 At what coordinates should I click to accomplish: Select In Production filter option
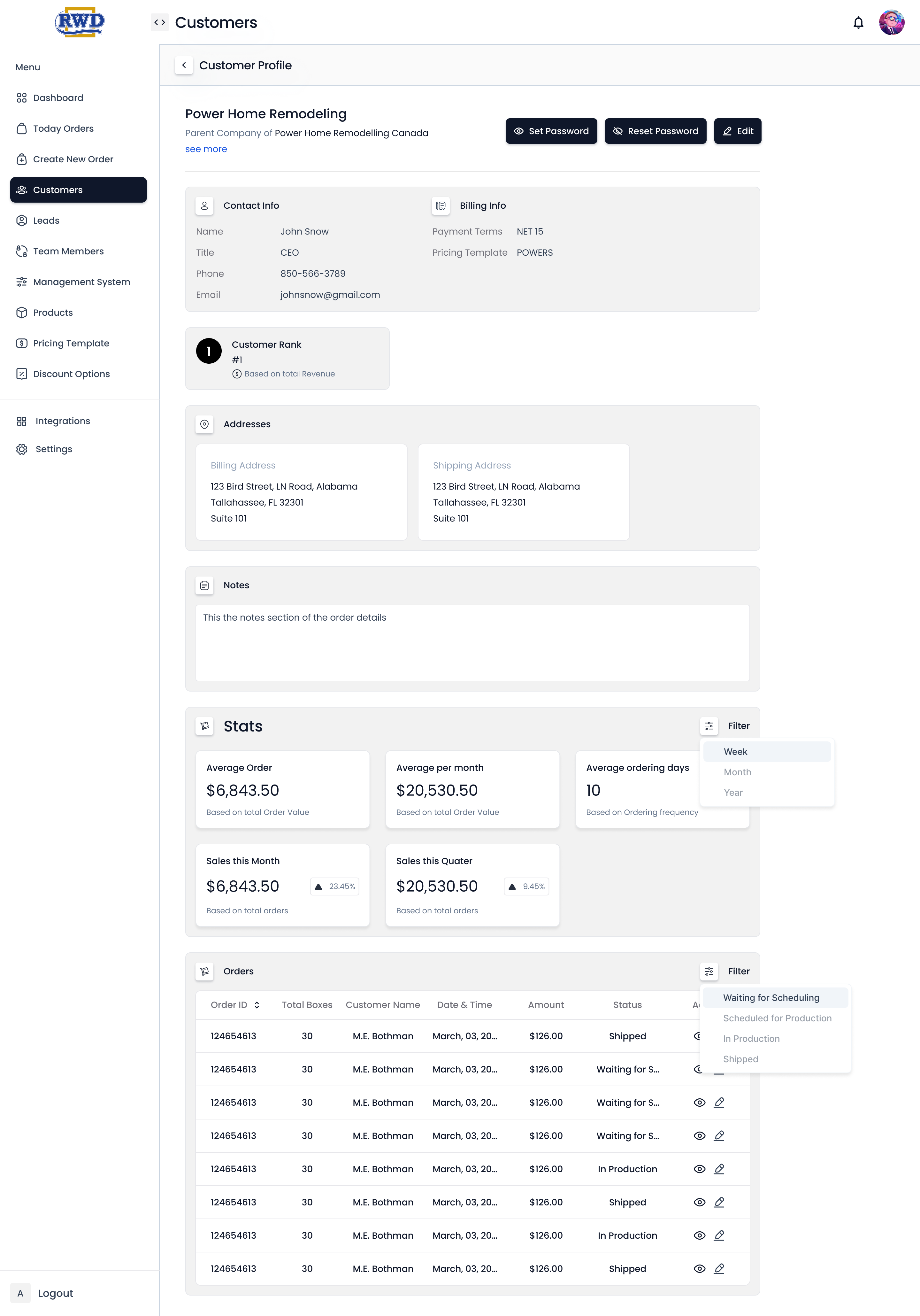coord(775,1039)
